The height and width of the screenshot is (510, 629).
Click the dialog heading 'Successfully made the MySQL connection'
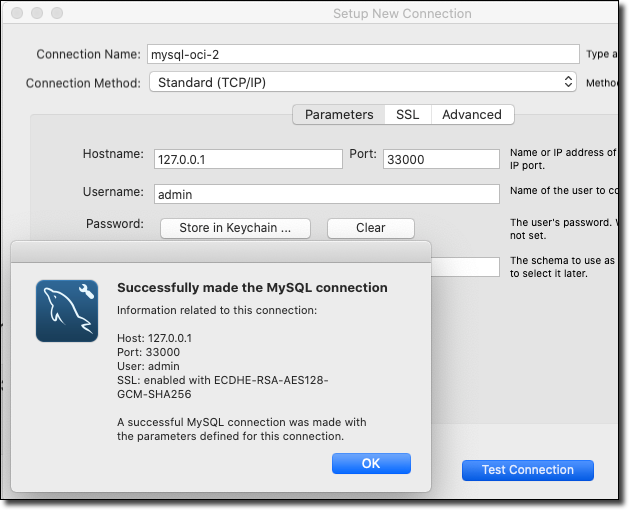(252, 288)
